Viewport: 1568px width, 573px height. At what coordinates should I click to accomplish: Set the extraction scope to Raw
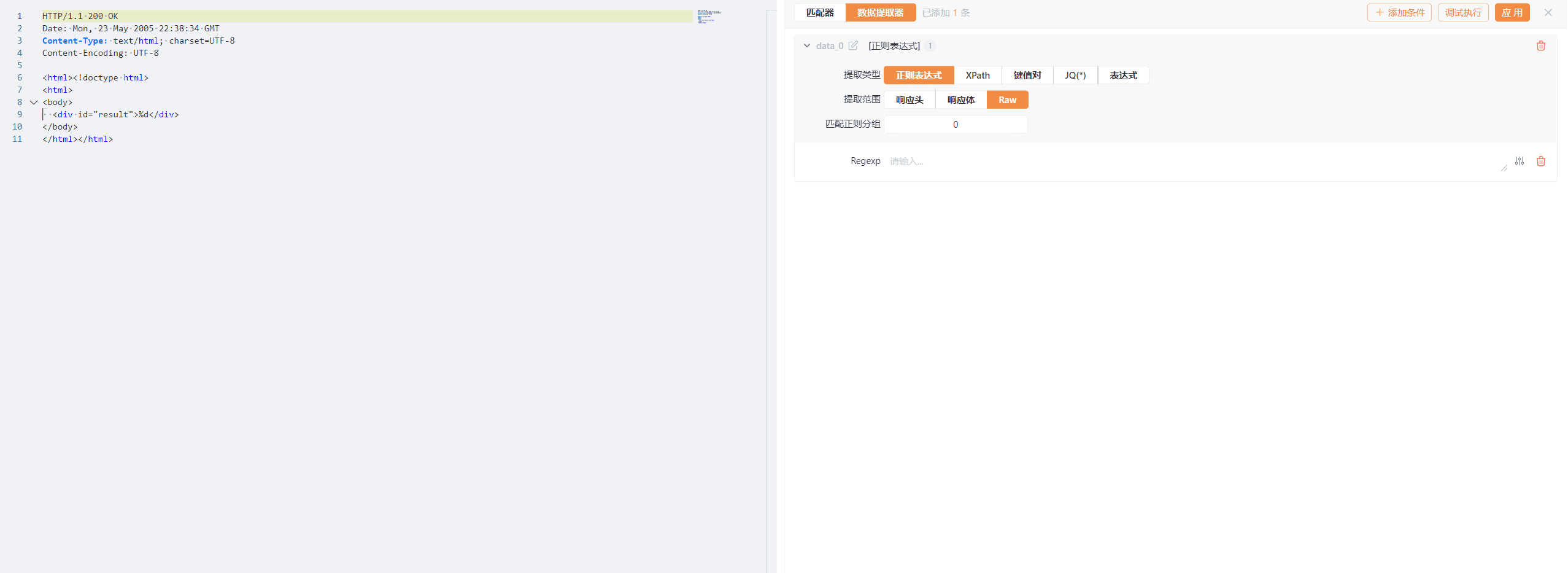pyautogui.click(x=1006, y=99)
